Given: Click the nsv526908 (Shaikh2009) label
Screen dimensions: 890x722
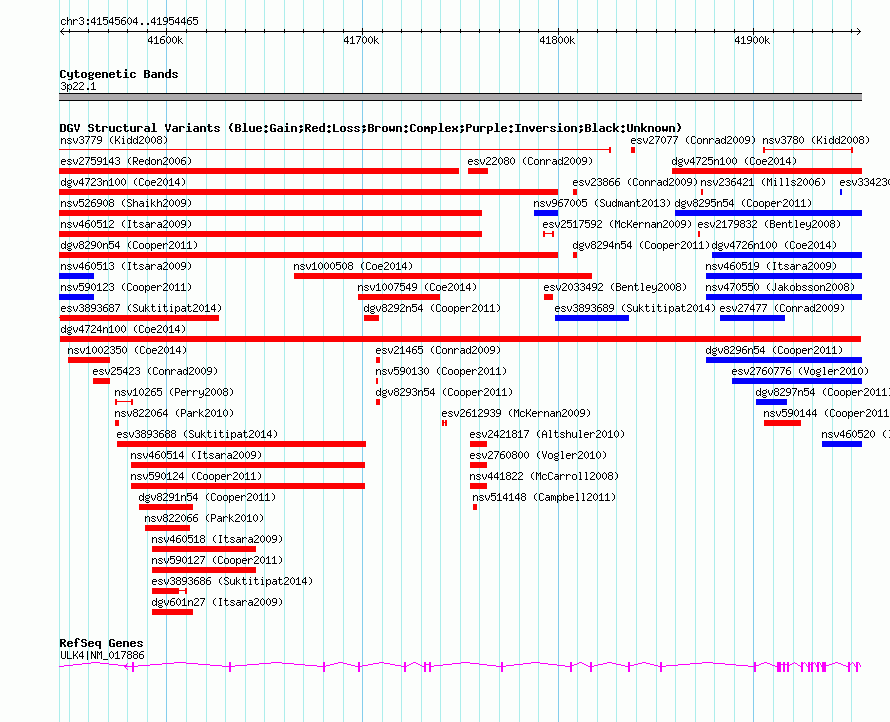Looking at the screenshot, I should tap(126, 203).
